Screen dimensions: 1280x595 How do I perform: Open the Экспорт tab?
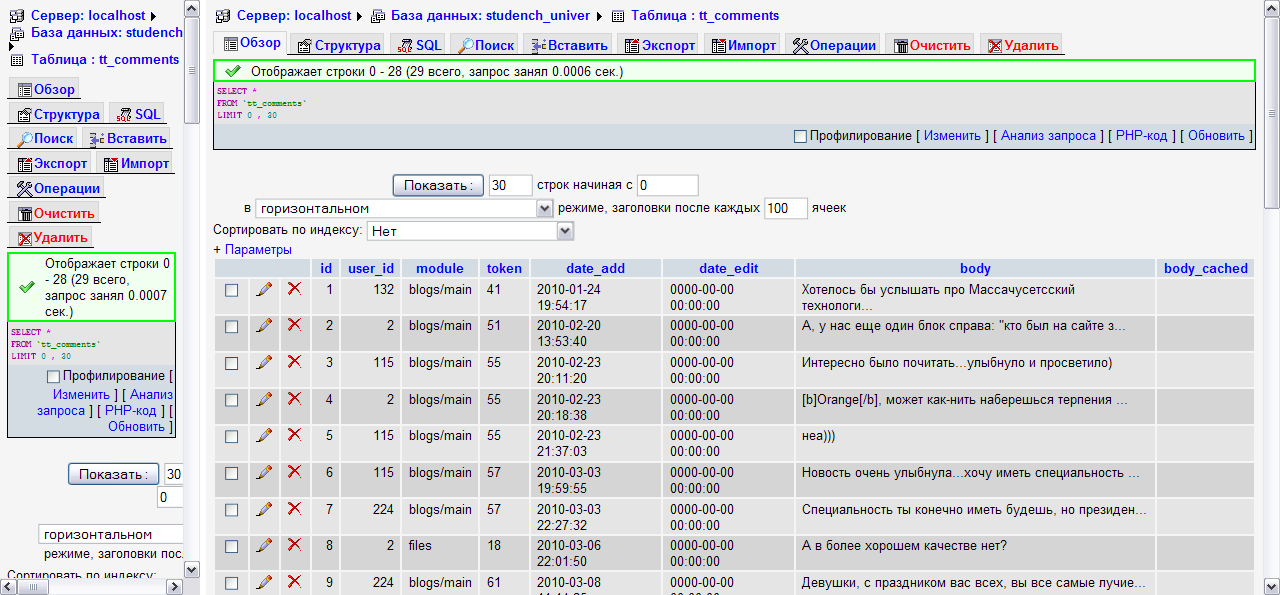[x=659, y=45]
